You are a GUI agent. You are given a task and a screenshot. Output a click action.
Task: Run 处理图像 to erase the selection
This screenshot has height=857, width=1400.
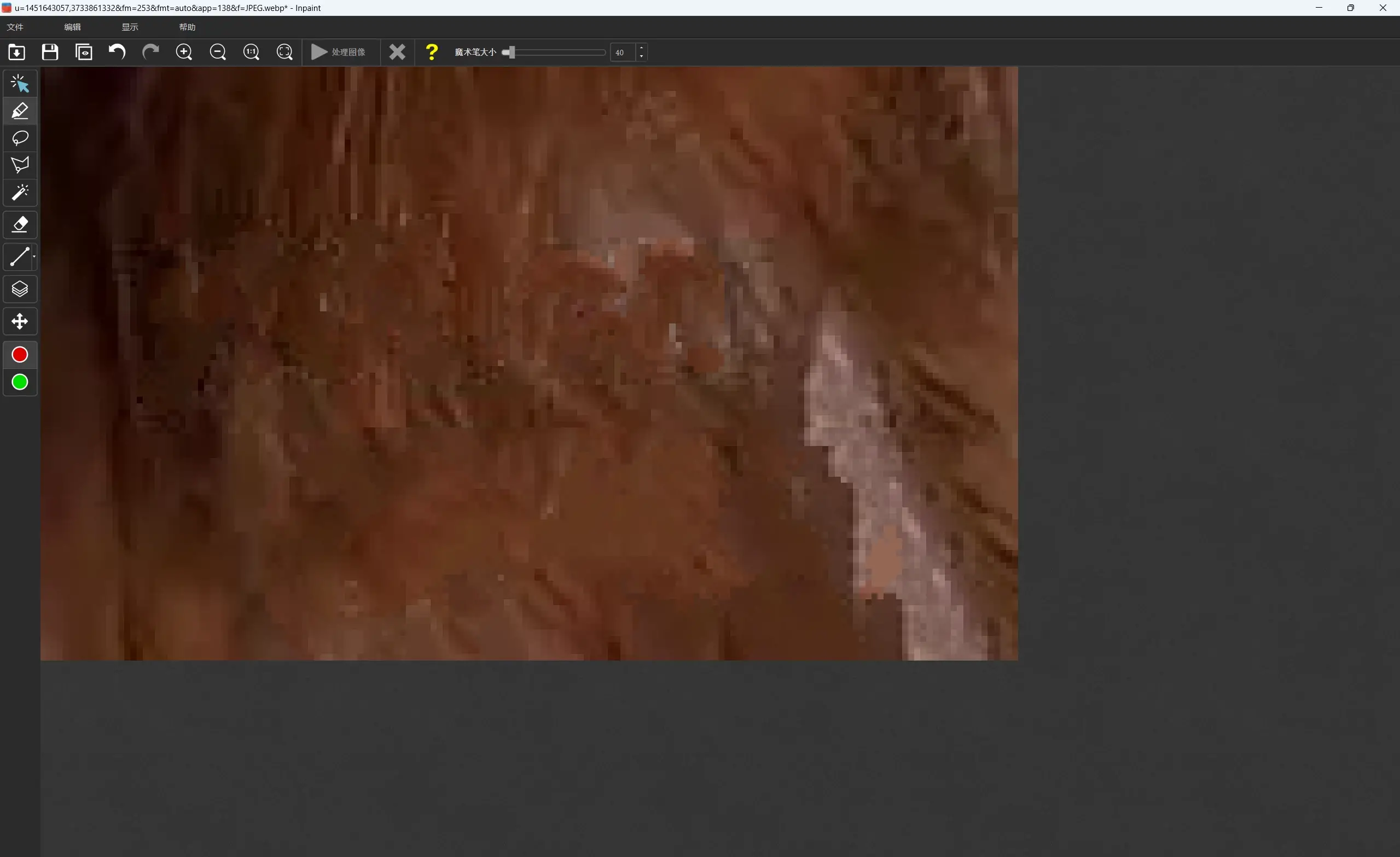coord(340,51)
